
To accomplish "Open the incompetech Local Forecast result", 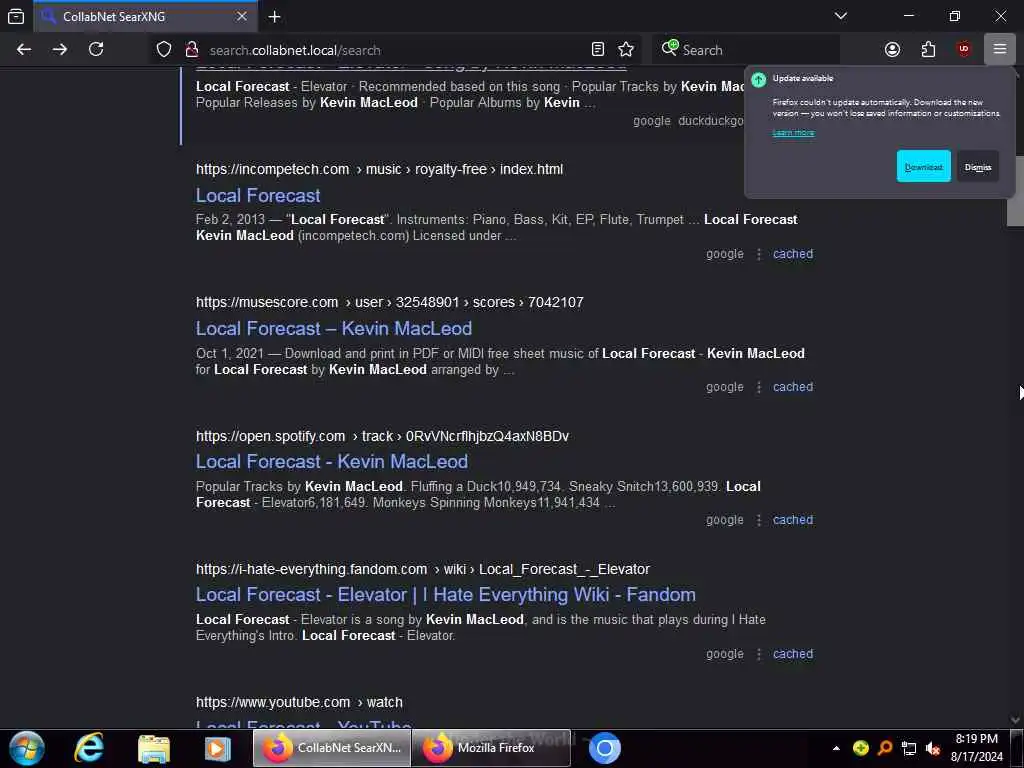I will click(258, 195).
